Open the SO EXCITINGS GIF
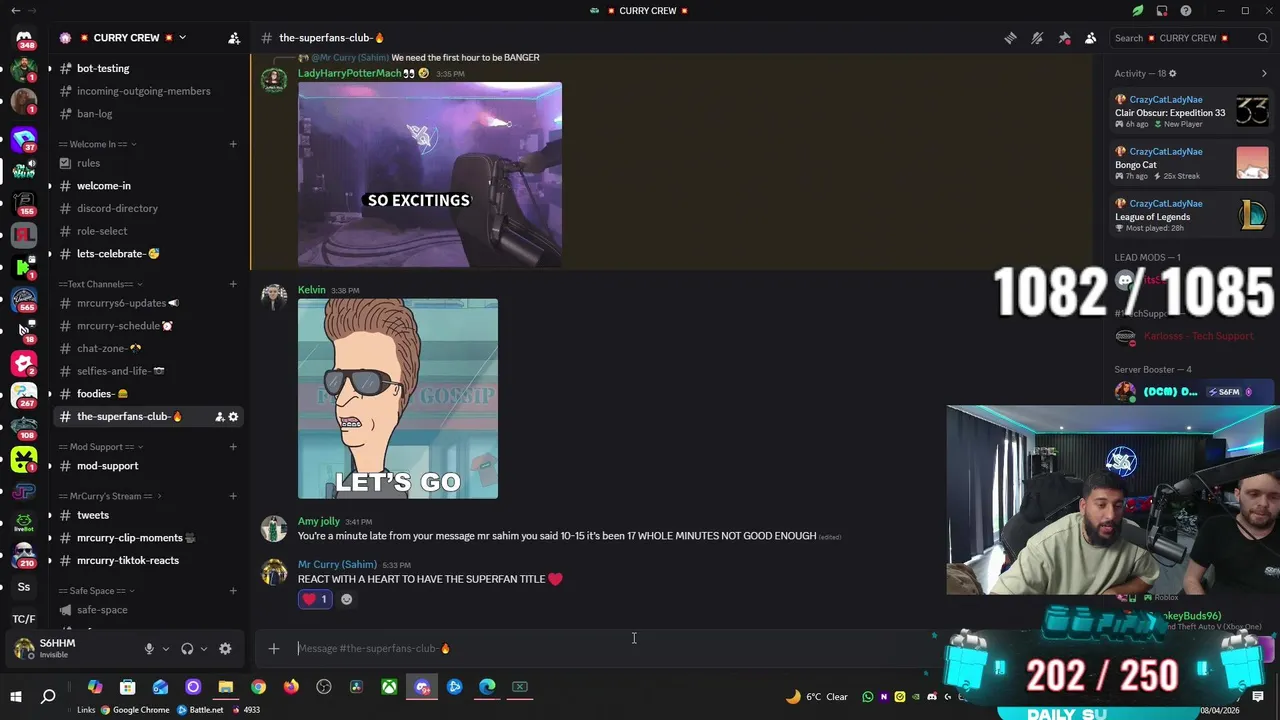 point(430,175)
